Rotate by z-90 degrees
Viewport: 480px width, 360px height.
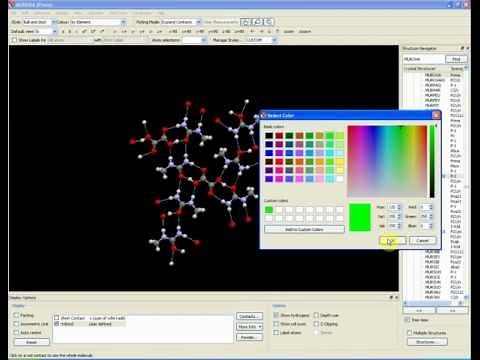226,31
